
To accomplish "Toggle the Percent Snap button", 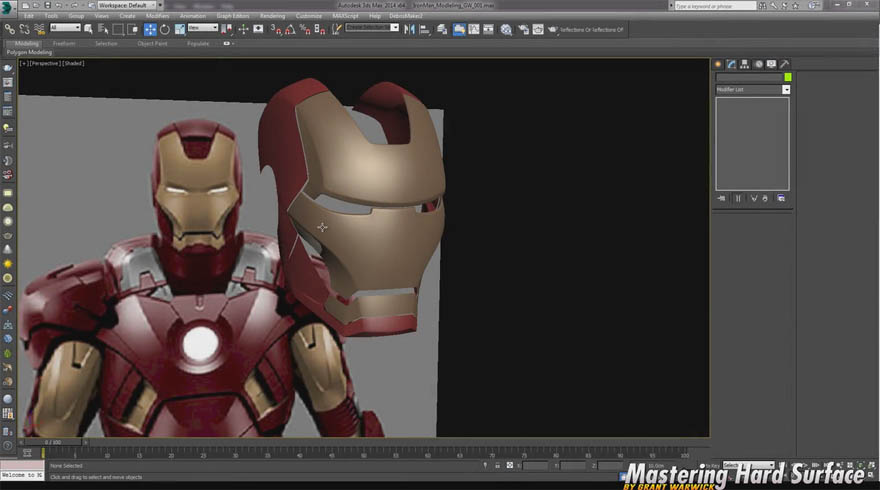I will [305, 29].
